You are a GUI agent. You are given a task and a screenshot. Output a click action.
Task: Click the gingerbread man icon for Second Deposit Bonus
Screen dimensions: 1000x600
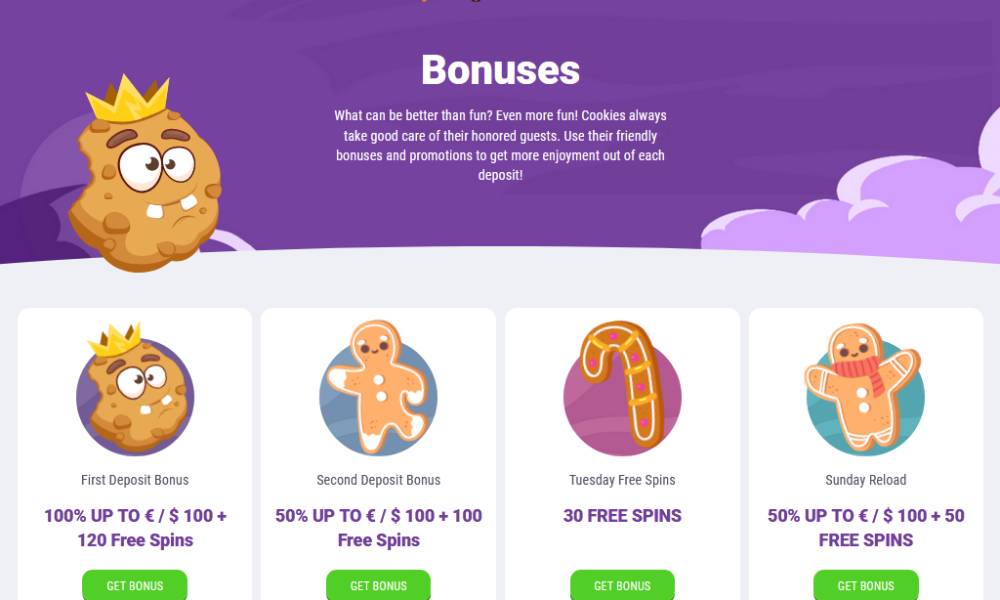[378, 388]
